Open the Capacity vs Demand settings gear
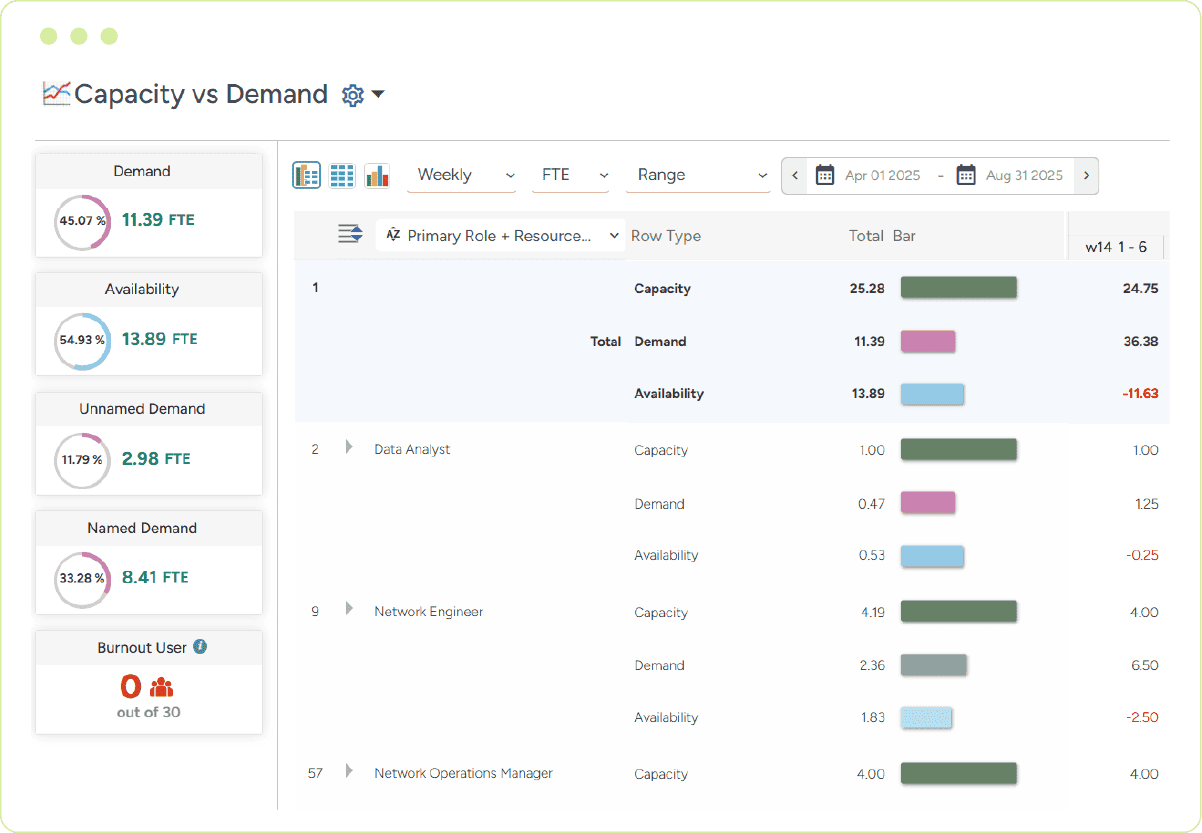 (x=351, y=94)
